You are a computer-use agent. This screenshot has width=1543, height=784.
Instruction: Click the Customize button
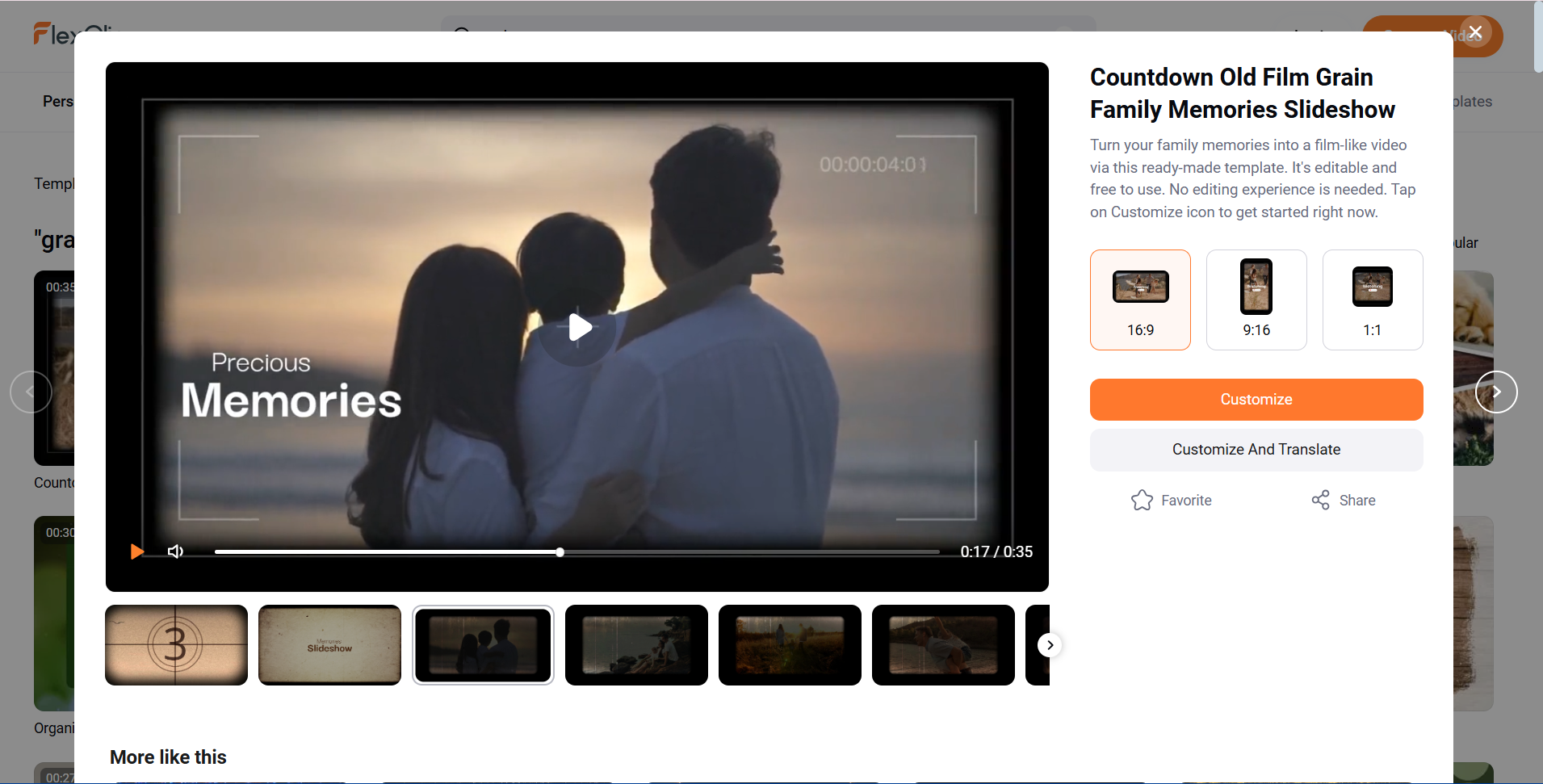(1256, 399)
